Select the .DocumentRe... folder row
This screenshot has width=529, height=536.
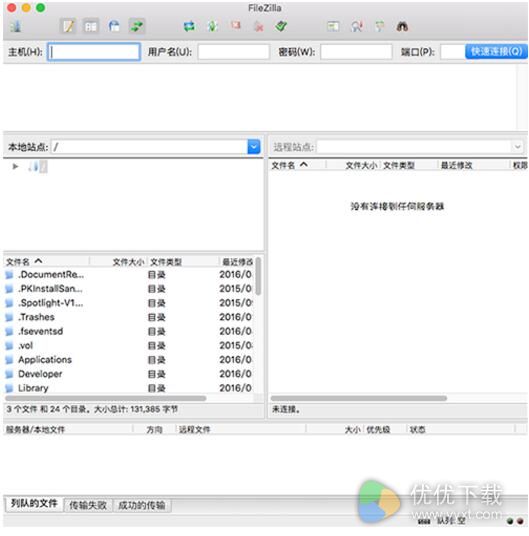coord(129,275)
